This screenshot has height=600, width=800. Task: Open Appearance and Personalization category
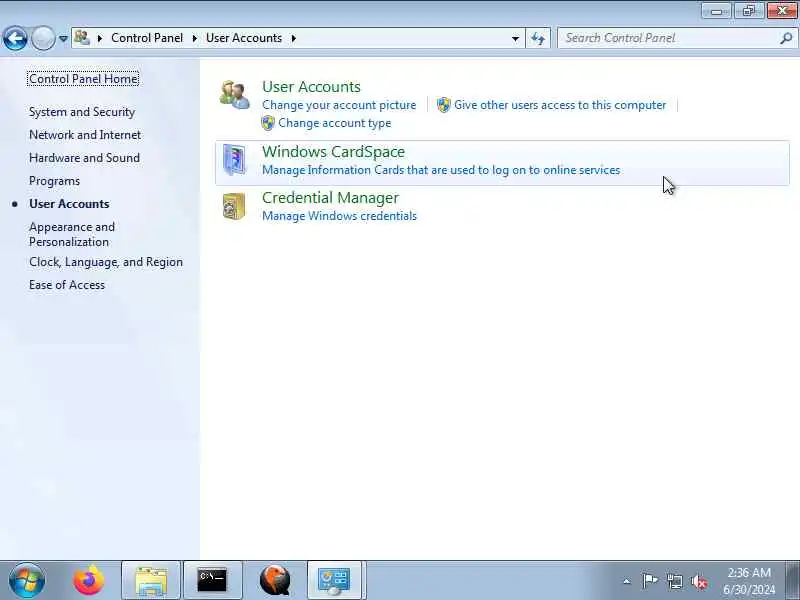point(72,234)
